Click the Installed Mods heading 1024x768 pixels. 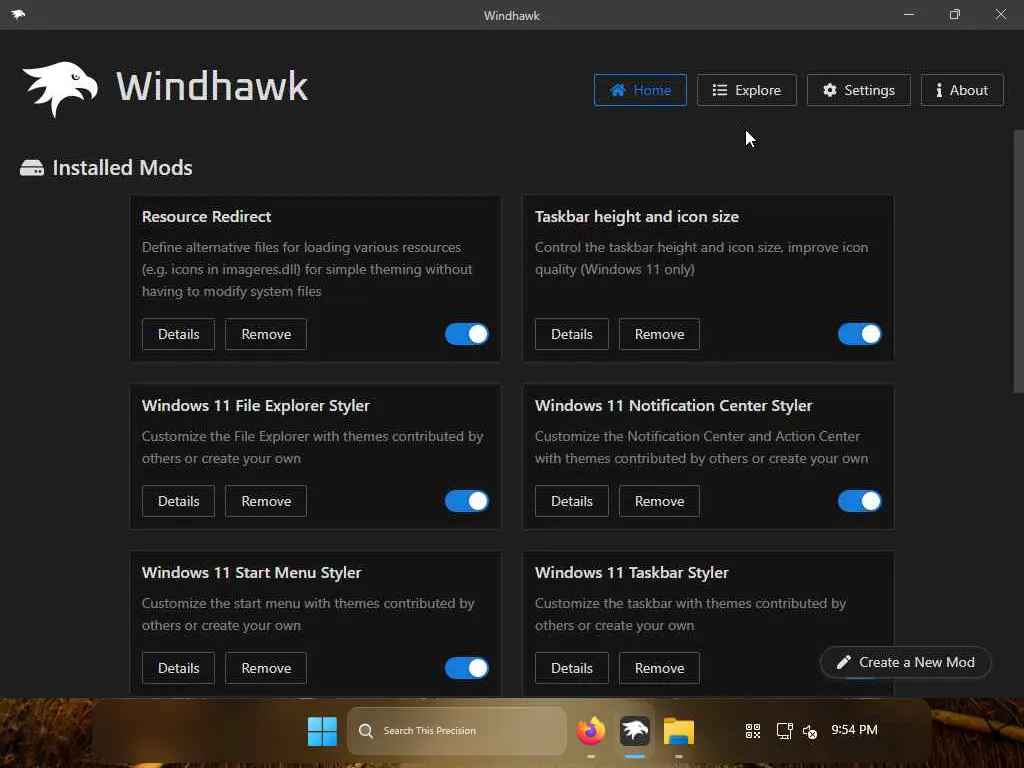pyautogui.click(x=122, y=168)
